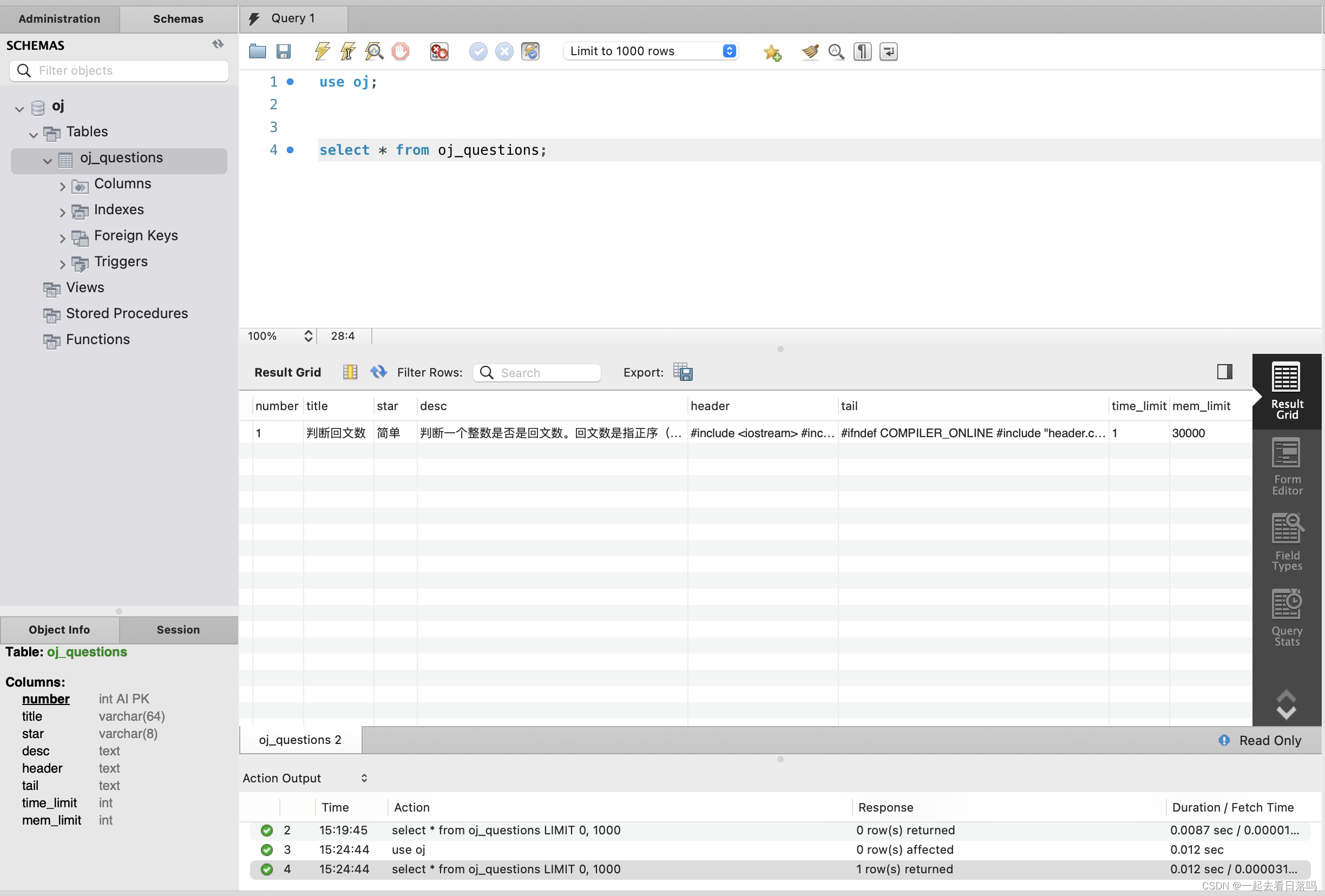Screen dimensions: 1325x896
Task: Switch to the Schemas tab
Action: click(x=179, y=19)
